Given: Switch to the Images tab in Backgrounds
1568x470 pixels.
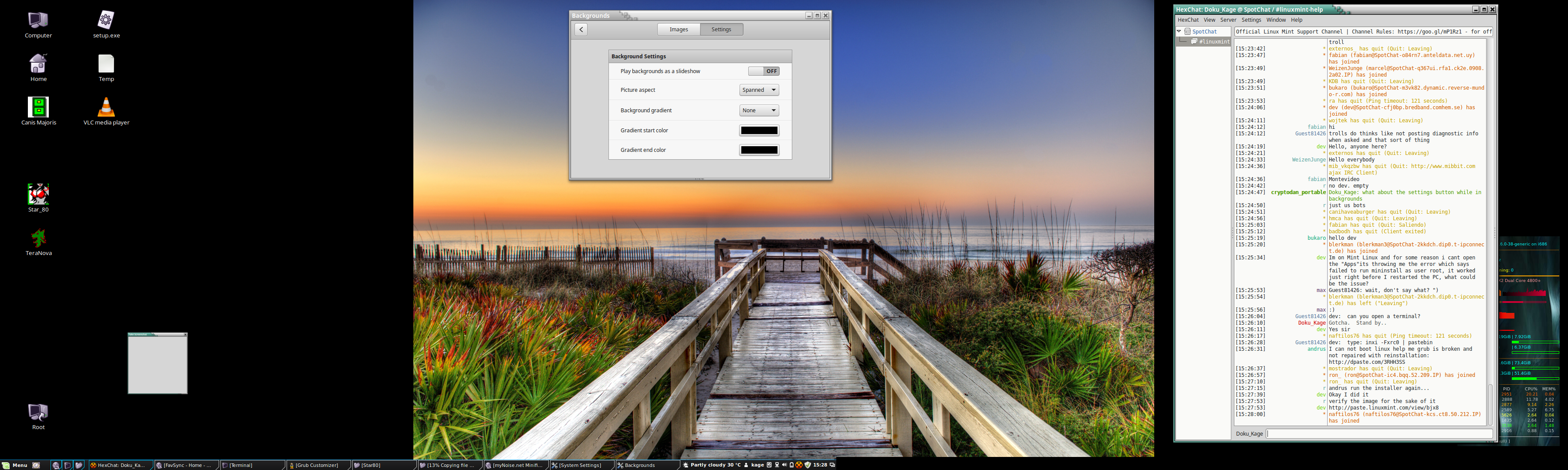Looking at the screenshot, I should coord(679,29).
